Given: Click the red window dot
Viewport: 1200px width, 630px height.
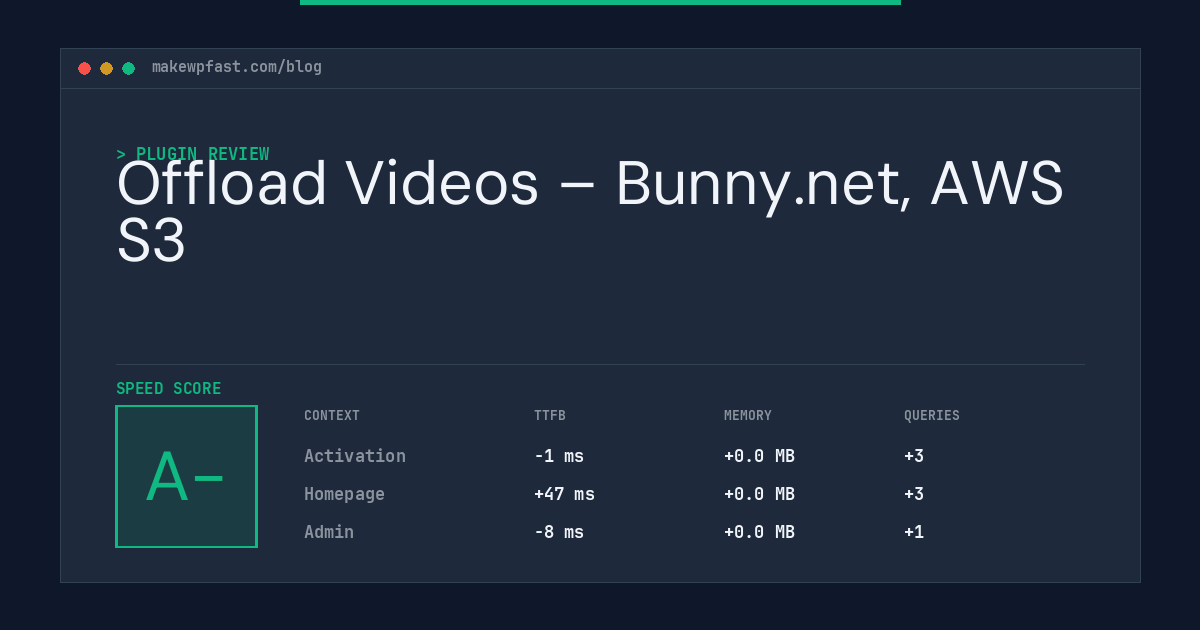Looking at the screenshot, I should pos(84,68).
